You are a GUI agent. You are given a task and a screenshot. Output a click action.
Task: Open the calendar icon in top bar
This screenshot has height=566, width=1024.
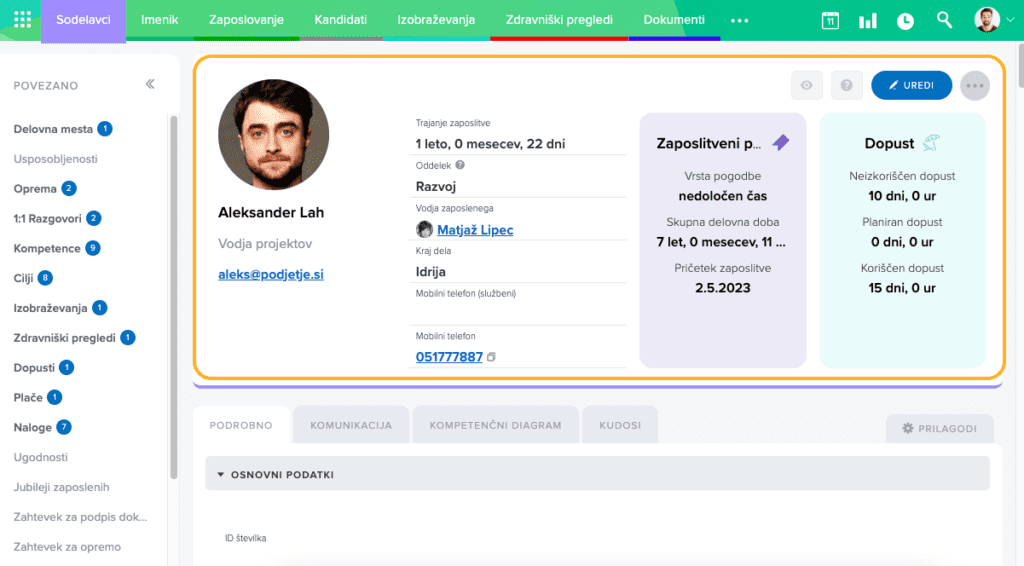[x=830, y=21]
